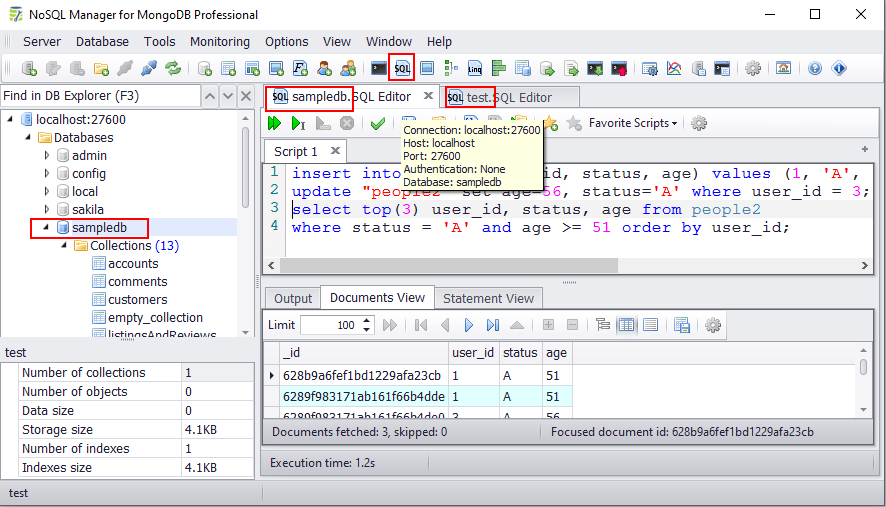The image size is (886, 507).
Task: Open the SQL Editor tool in main toolbar
Action: (x=402, y=68)
